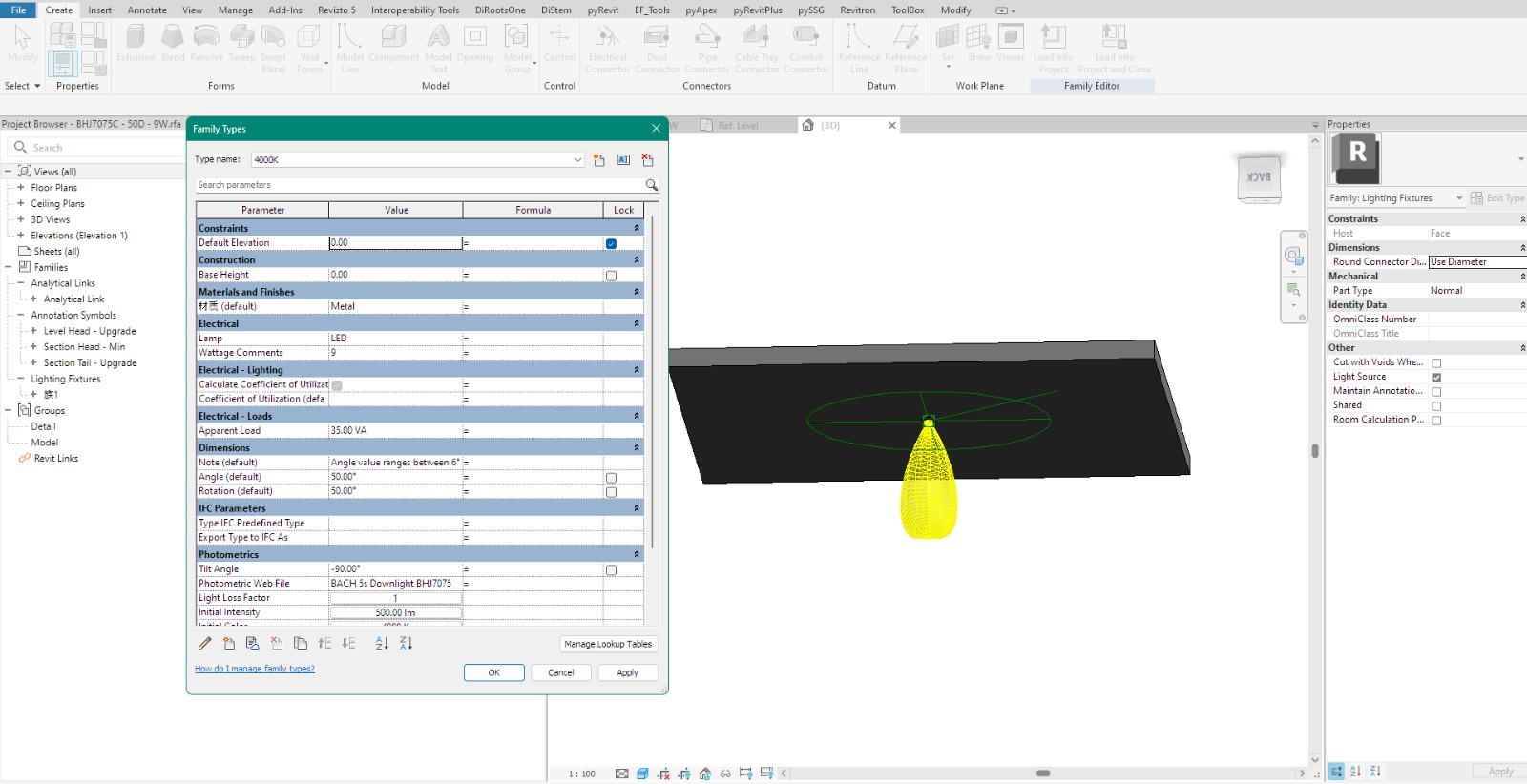The width and height of the screenshot is (1527, 784).
Task: Click the search magnifier in Family Types
Action: click(x=651, y=185)
